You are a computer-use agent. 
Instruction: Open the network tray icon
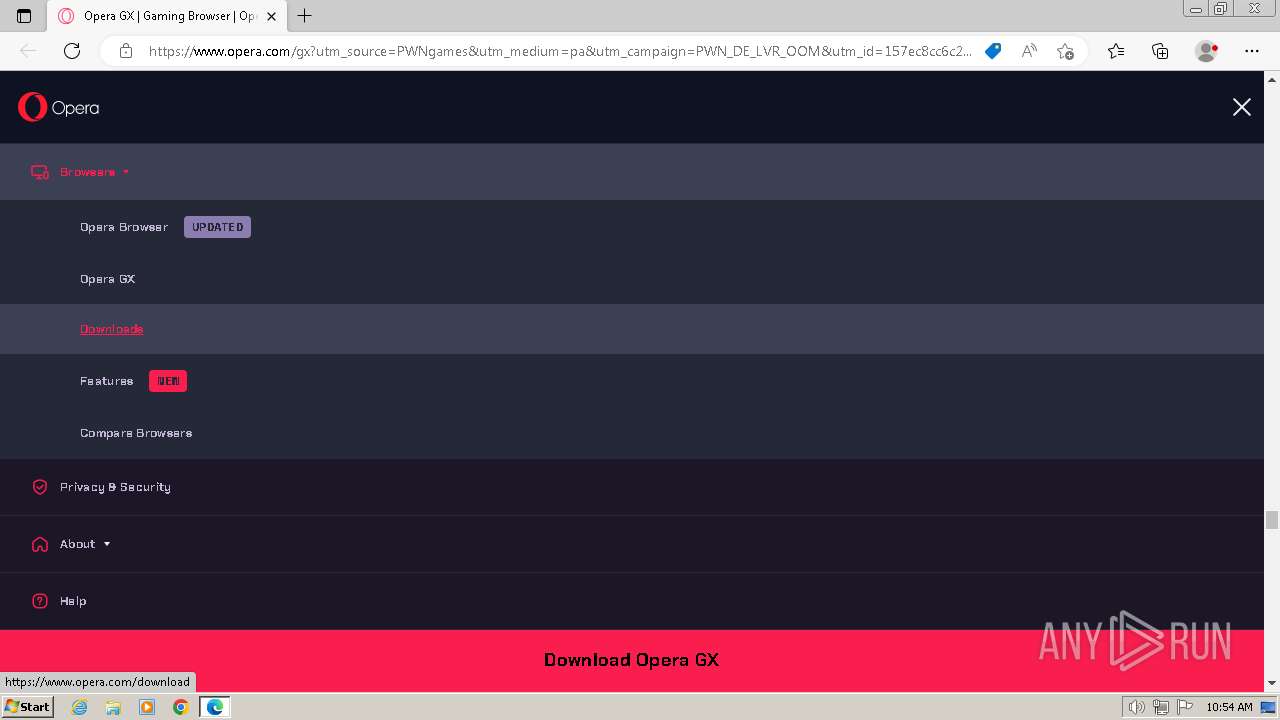1161,707
